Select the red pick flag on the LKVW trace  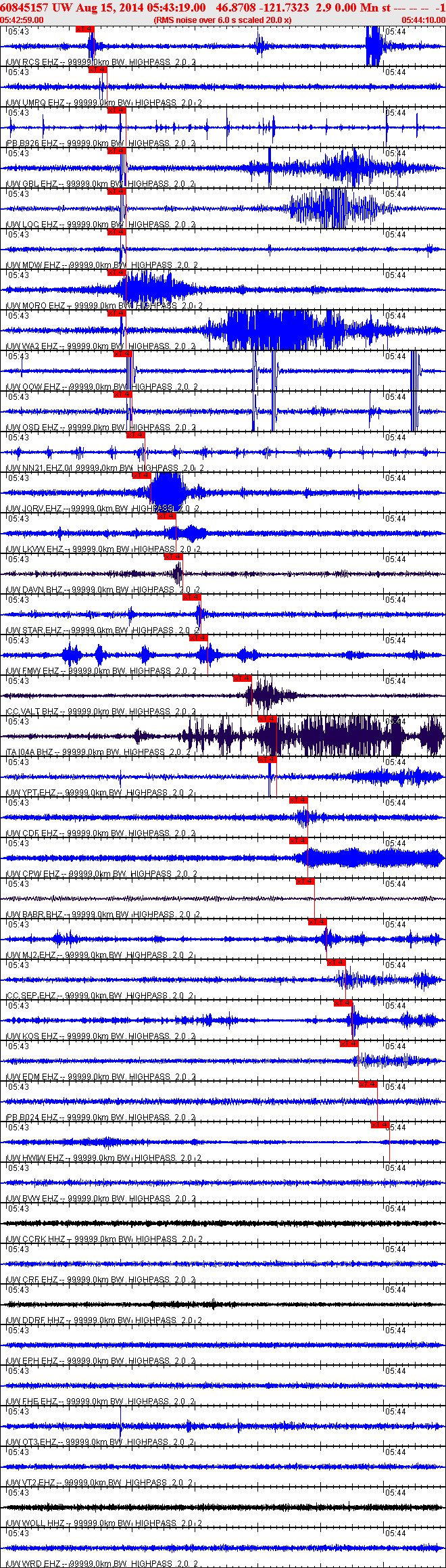pyautogui.click(x=167, y=516)
